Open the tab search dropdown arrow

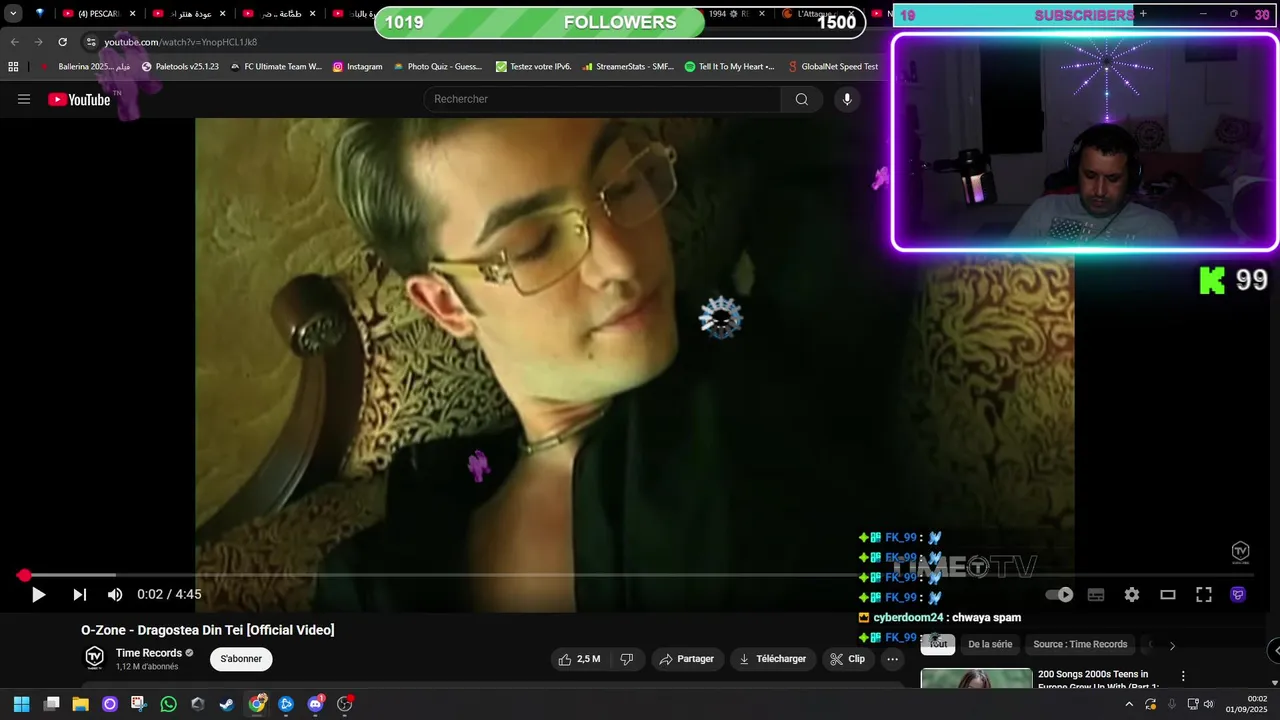(13, 14)
